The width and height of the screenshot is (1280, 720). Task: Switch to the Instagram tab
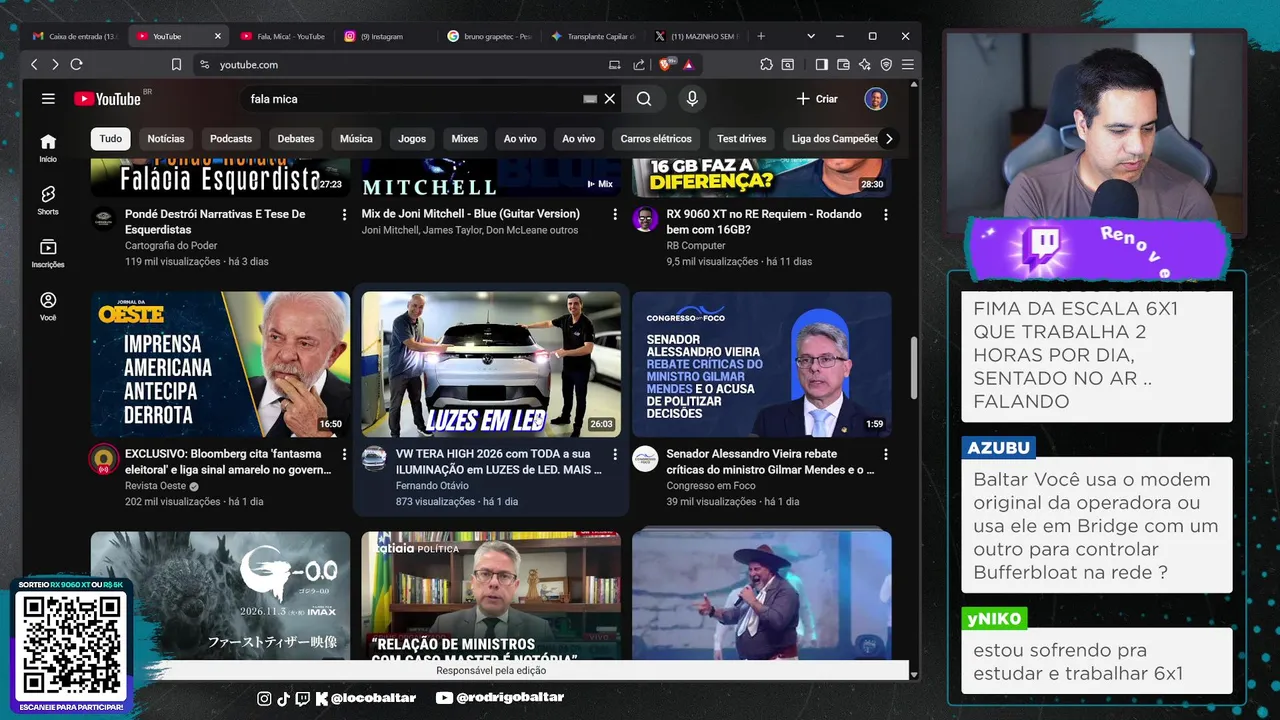pos(387,36)
